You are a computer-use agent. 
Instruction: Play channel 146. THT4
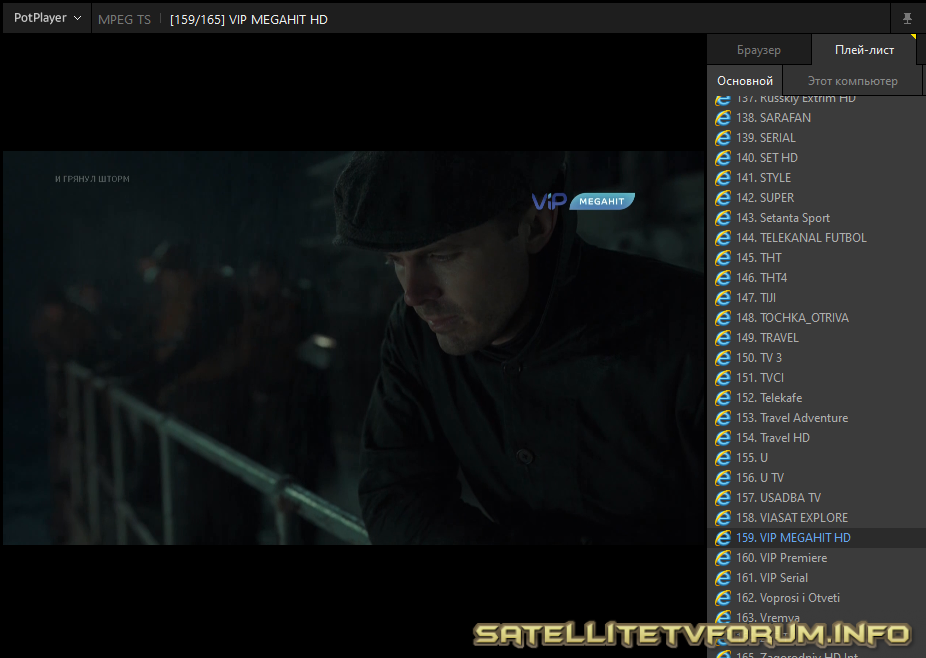coord(816,278)
